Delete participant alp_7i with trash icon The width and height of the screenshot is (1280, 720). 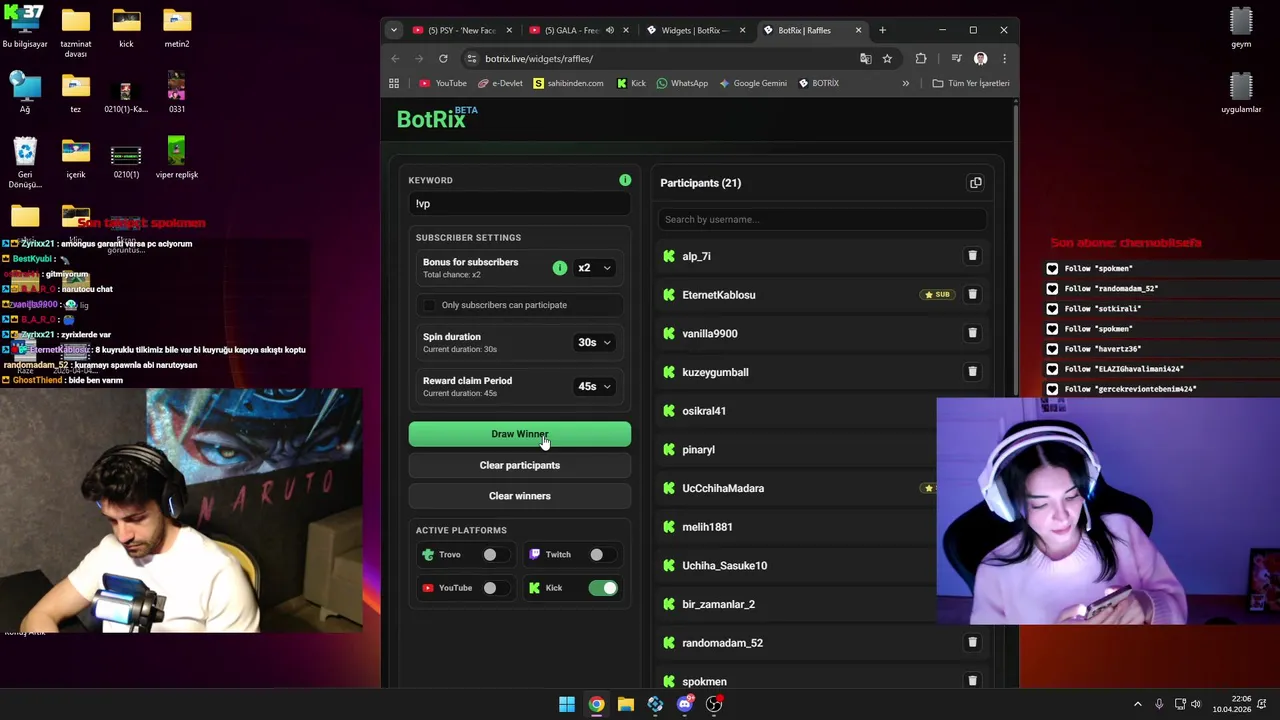972,256
